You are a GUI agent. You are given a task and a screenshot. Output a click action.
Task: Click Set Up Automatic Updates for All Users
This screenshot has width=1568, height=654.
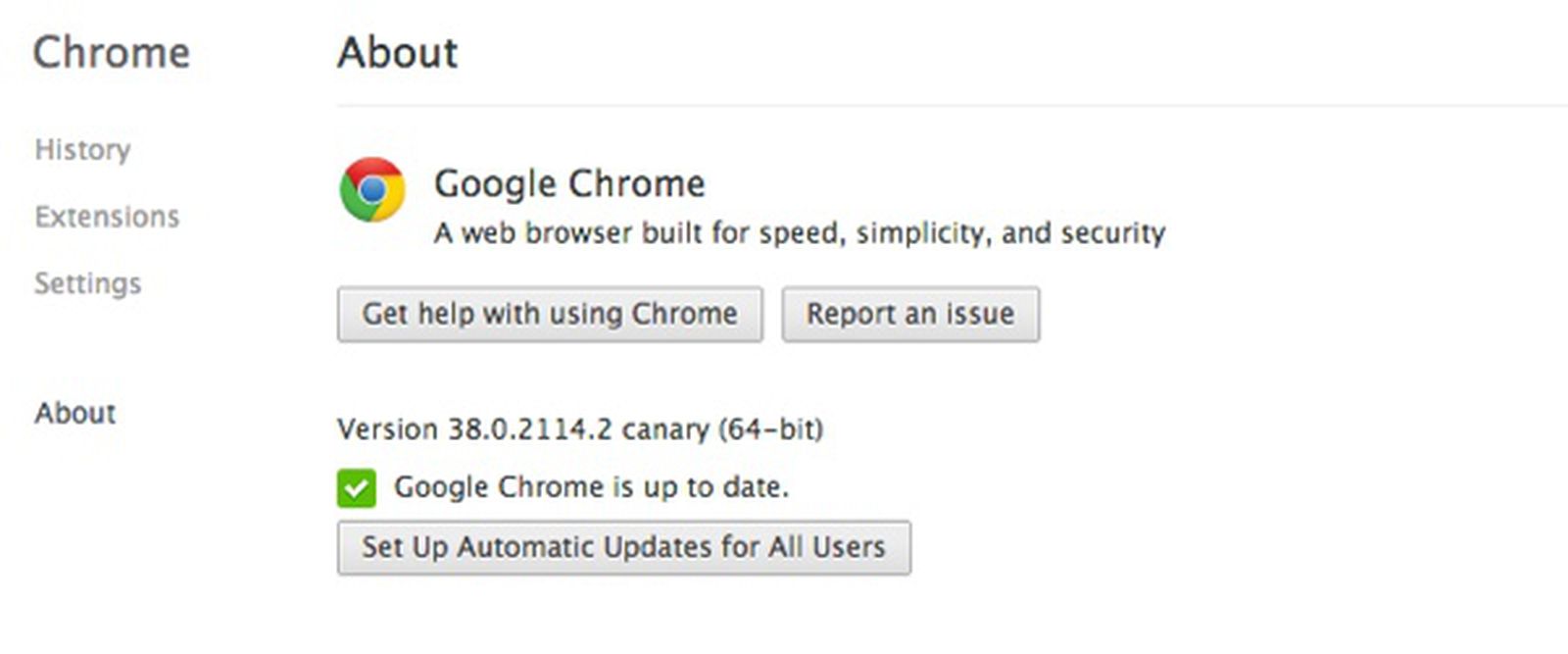(x=623, y=547)
